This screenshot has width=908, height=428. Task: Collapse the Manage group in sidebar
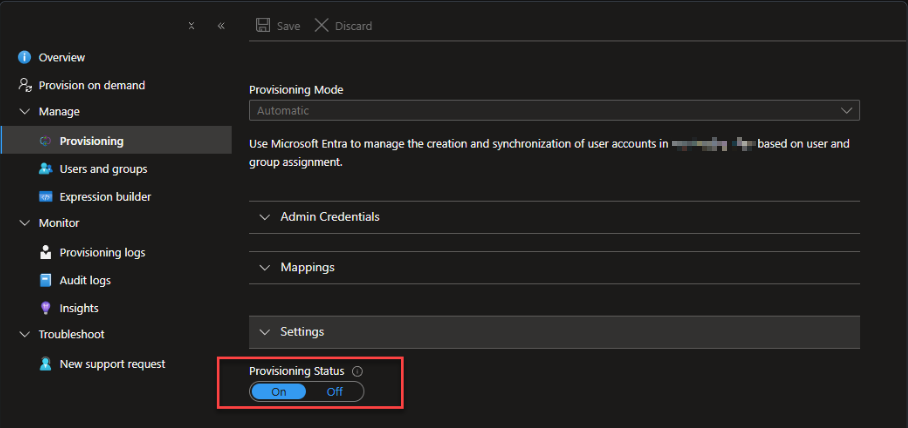click(x=25, y=112)
